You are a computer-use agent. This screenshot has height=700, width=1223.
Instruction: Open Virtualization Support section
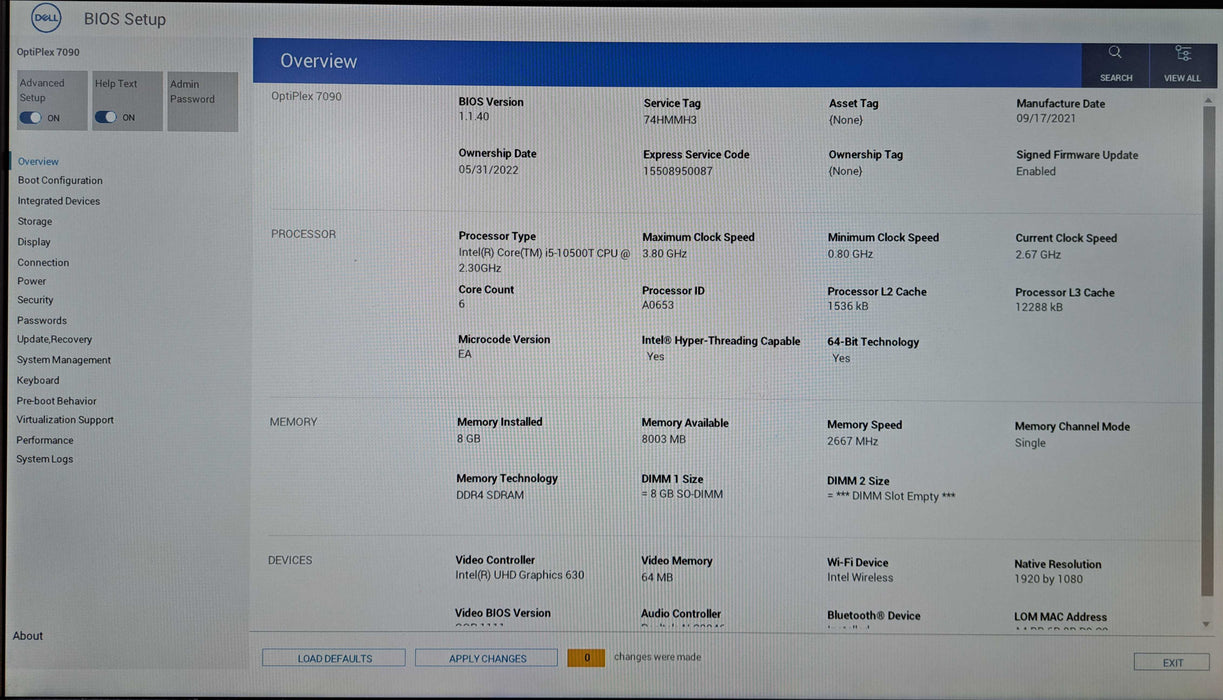65,420
